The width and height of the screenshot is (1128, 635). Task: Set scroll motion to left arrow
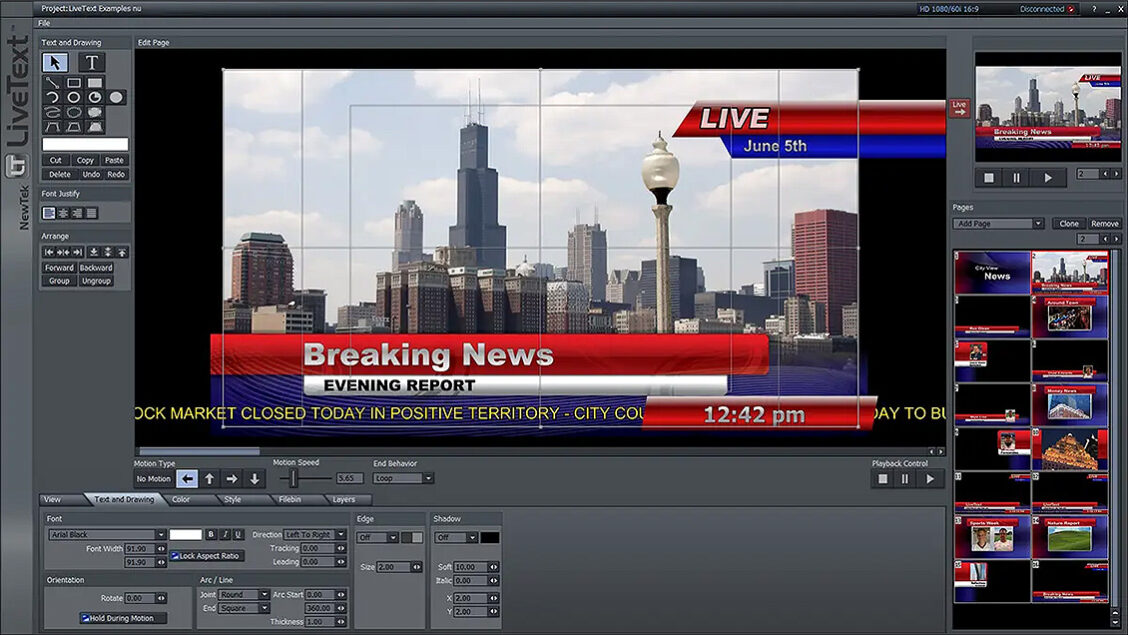(187, 479)
